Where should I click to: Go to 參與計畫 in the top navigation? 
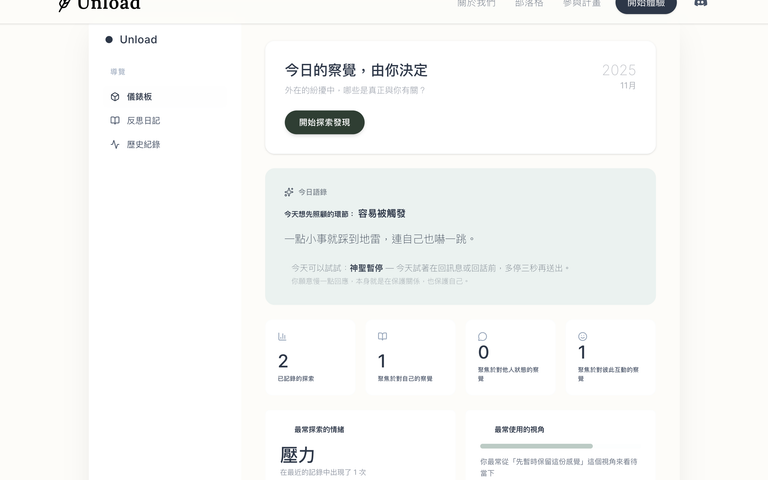pyautogui.click(x=582, y=4)
